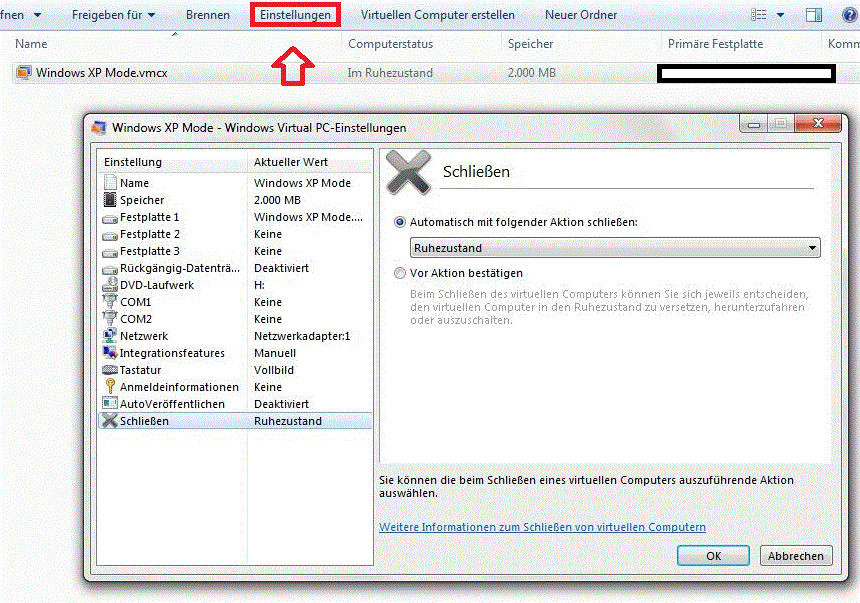860x603 pixels.
Task: Select the Festplatte 2 setting row
Action: tap(235, 234)
